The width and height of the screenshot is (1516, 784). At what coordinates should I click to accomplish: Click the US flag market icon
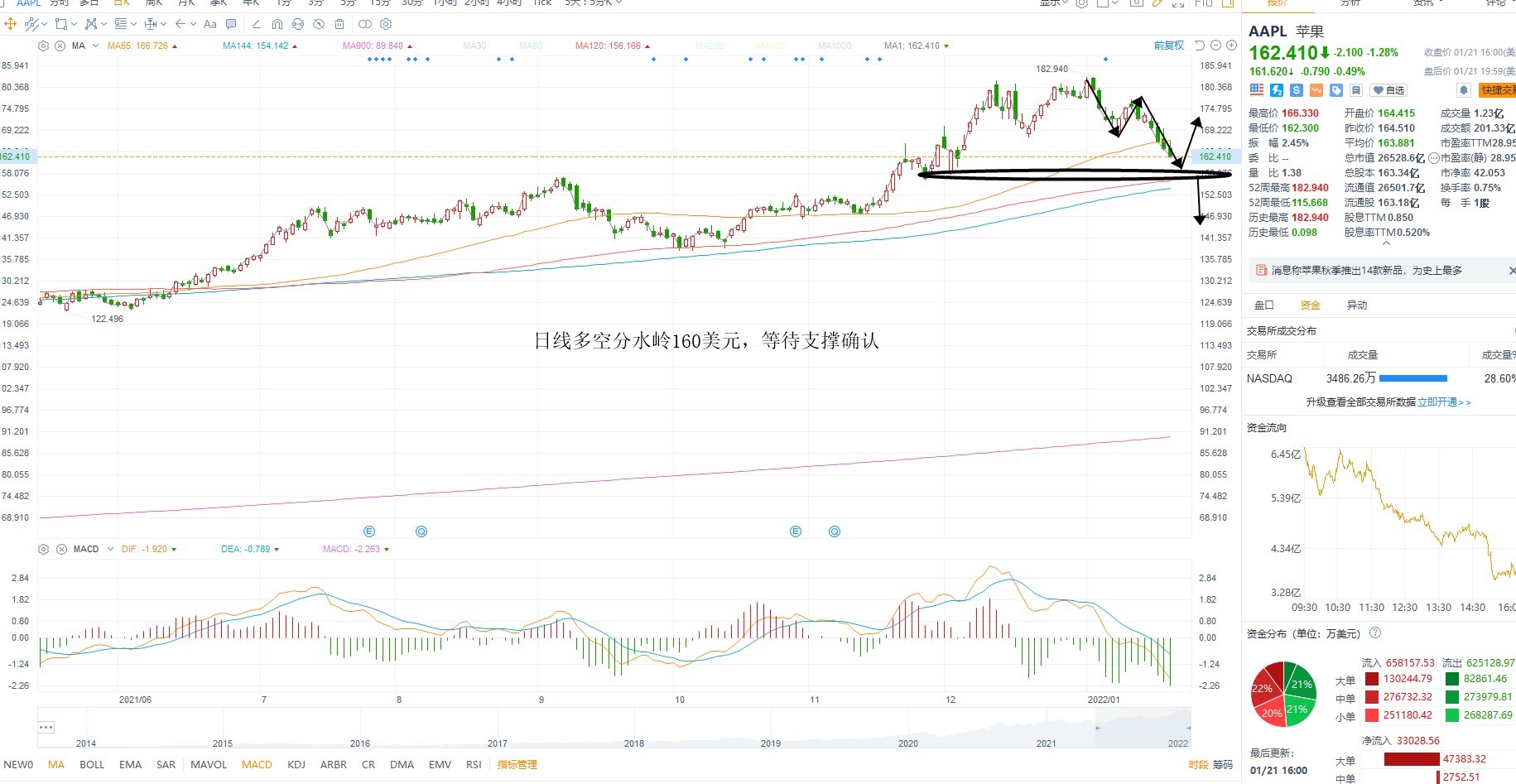coord(1257,90)
